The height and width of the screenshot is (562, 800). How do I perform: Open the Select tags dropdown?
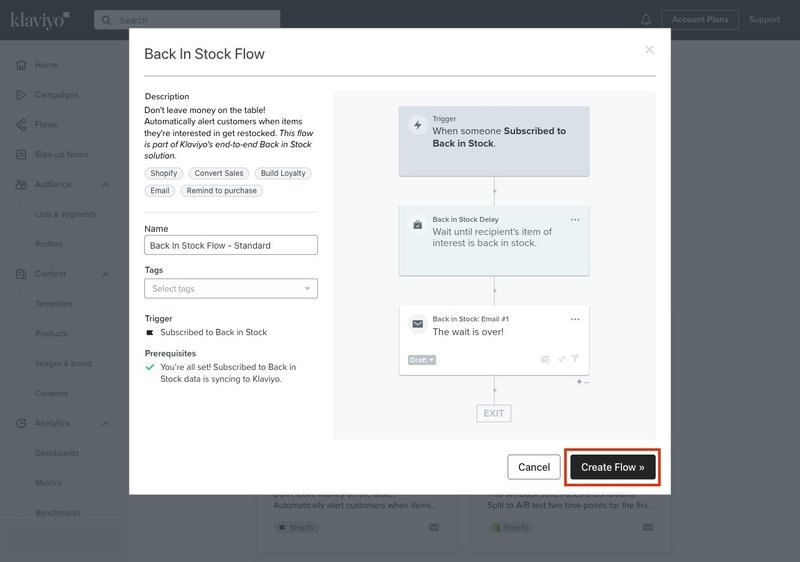[x=231, y=289]
